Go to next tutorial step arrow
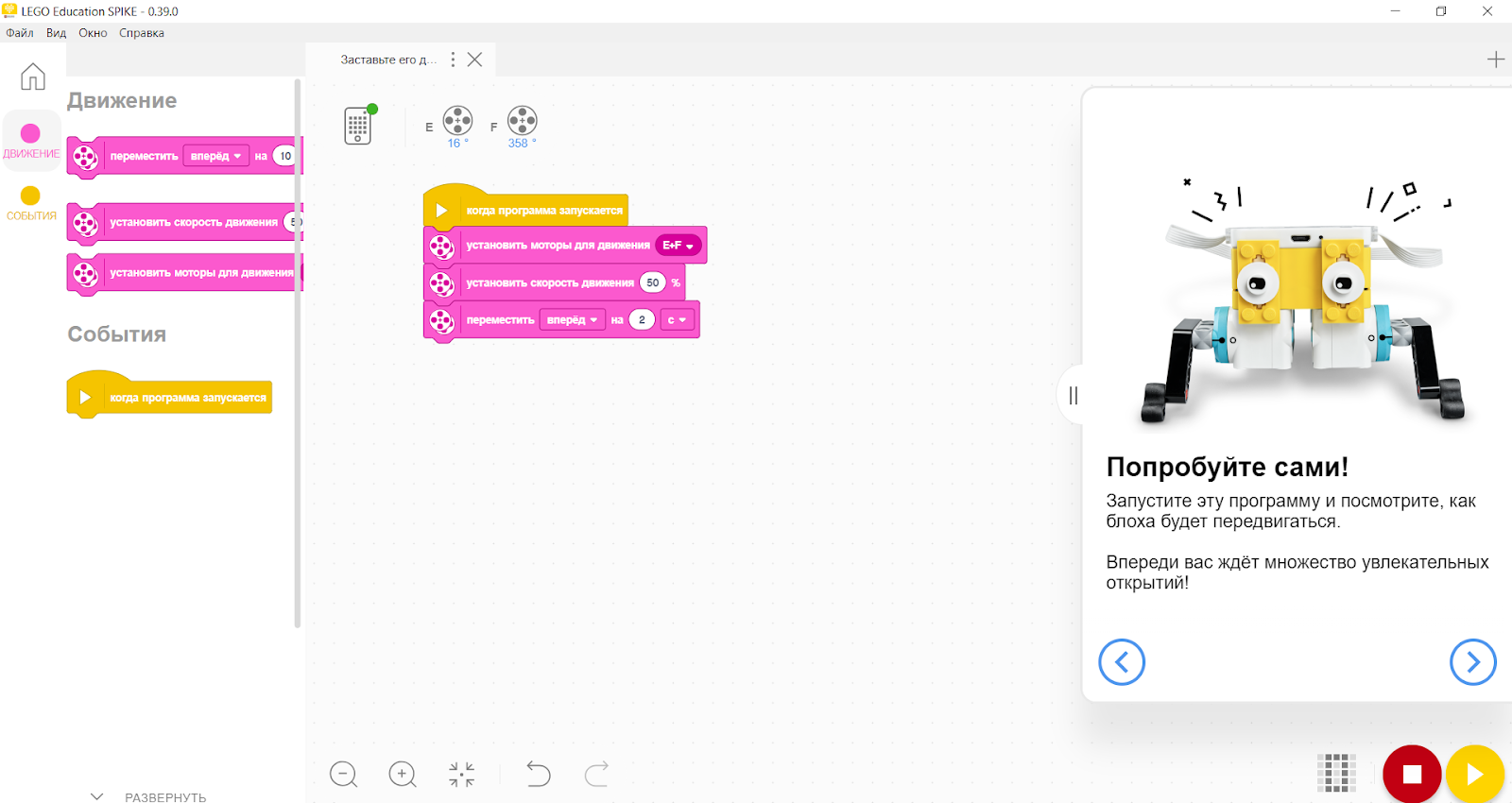 tap(1472, 662)
